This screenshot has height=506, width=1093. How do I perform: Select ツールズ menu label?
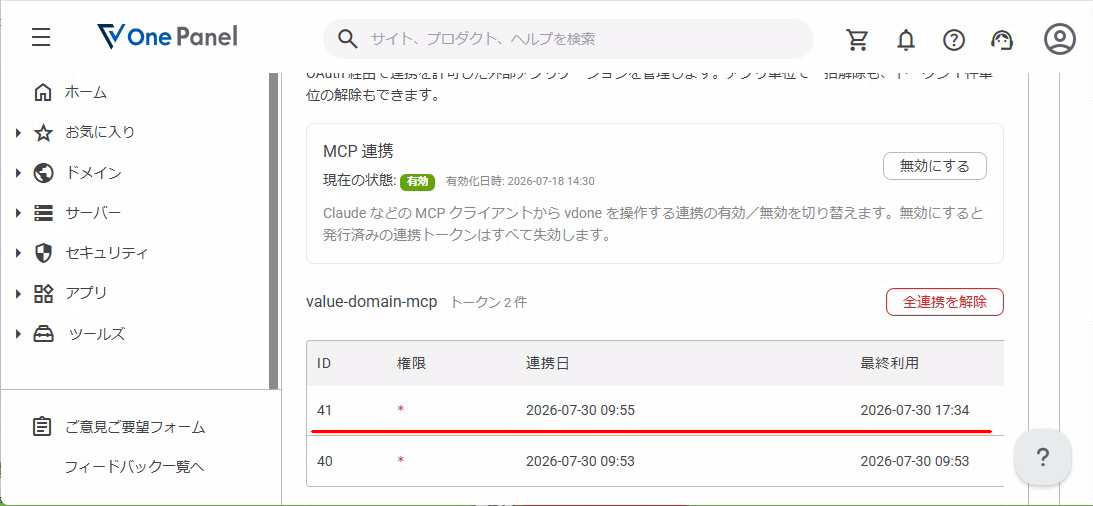click(97, 333)
